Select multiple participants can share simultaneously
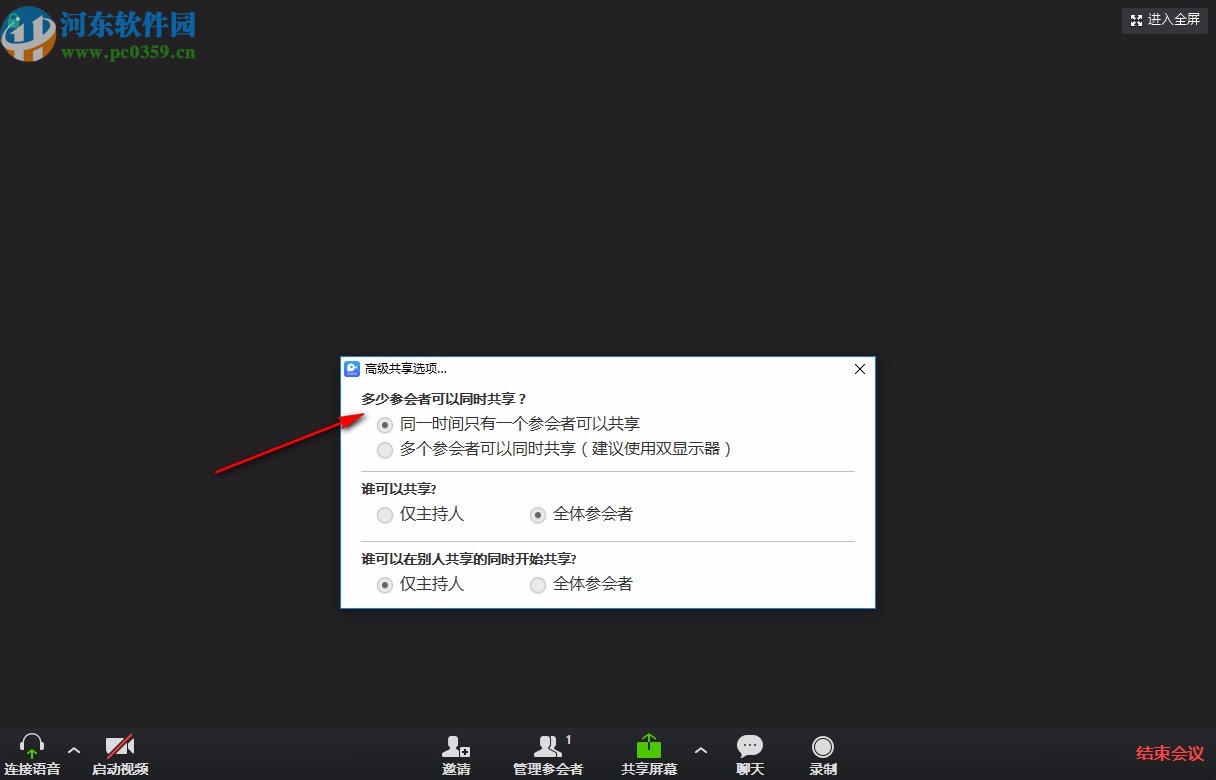This screenshot has height=780, width=1216. click(x=385, y=450)
